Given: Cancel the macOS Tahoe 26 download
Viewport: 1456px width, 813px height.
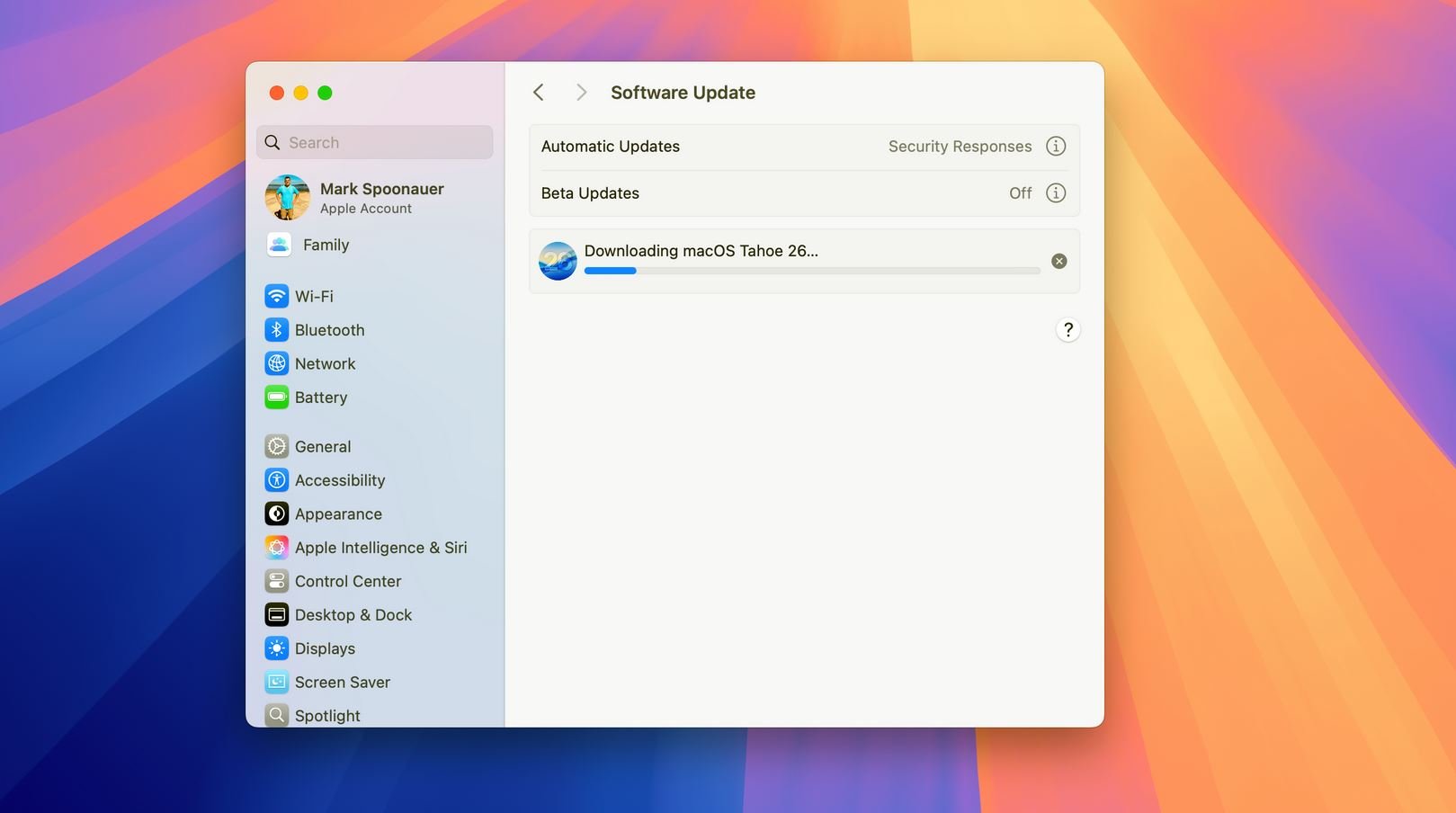Looking at the screenshot, I should click(x=1059, y=261).
